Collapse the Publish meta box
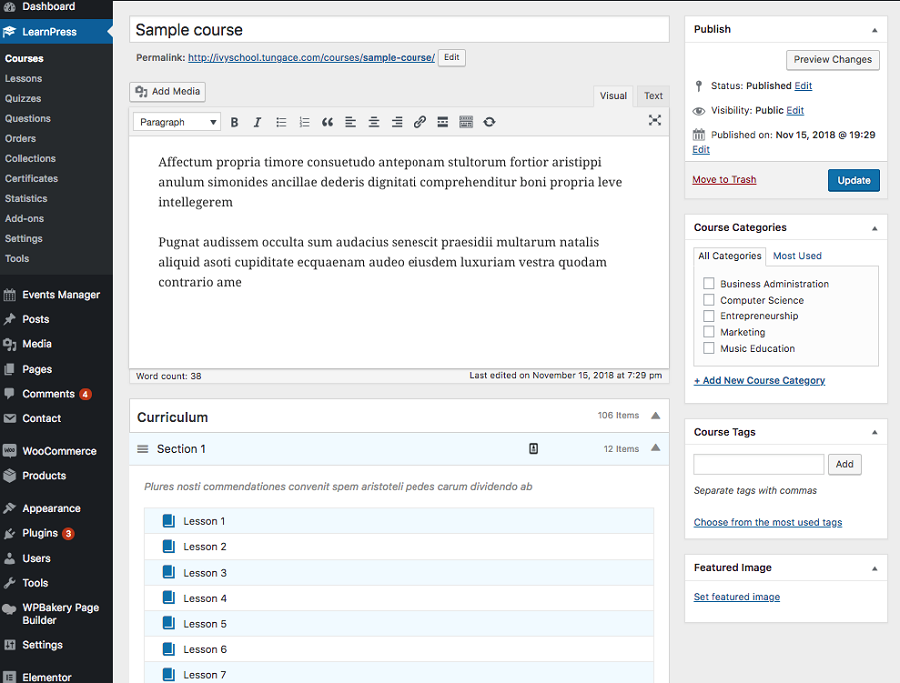This screenshot has width=900, height=683. [x=874, y=30]
